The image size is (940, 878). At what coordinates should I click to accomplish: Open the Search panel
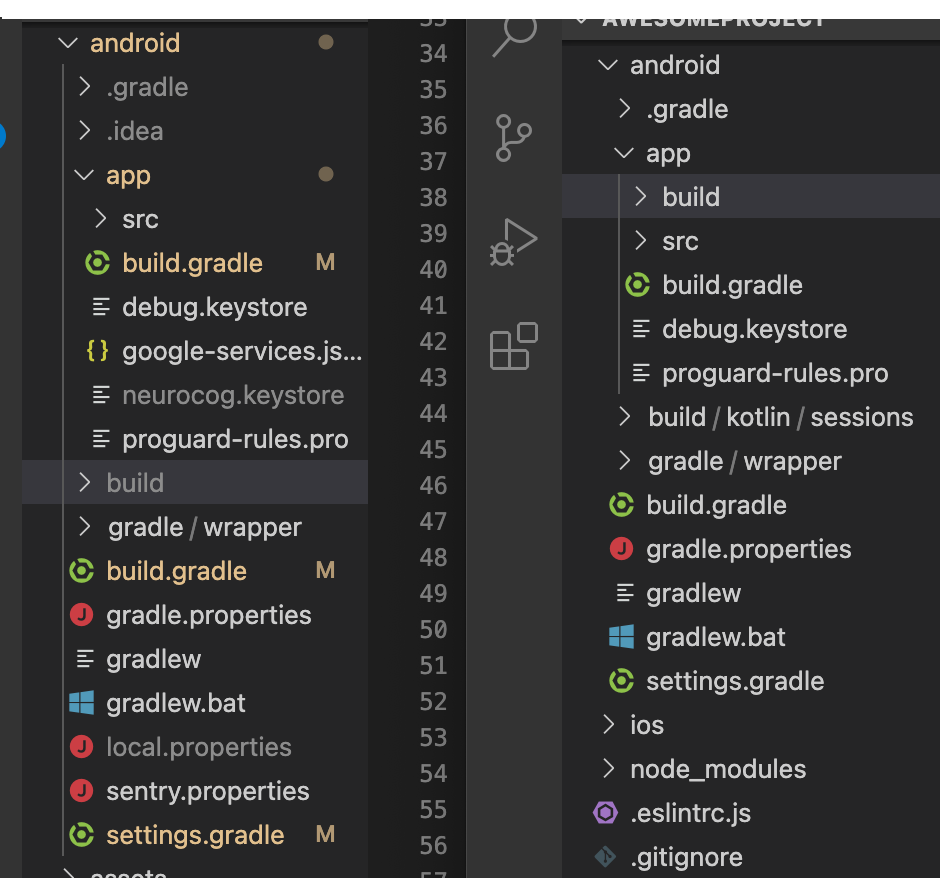(x=512, y=36)
